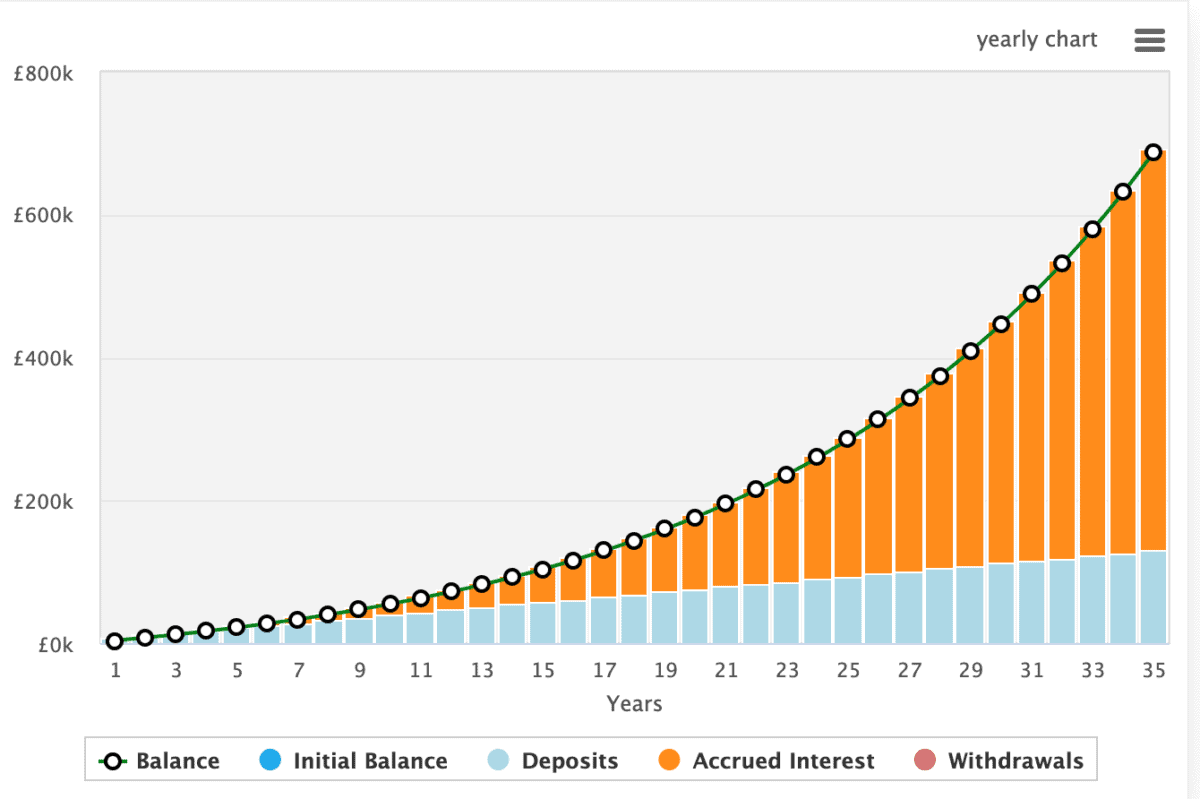Hide the Deposits series via legend
The image size is (1200, 799).
tap(570, 761)
